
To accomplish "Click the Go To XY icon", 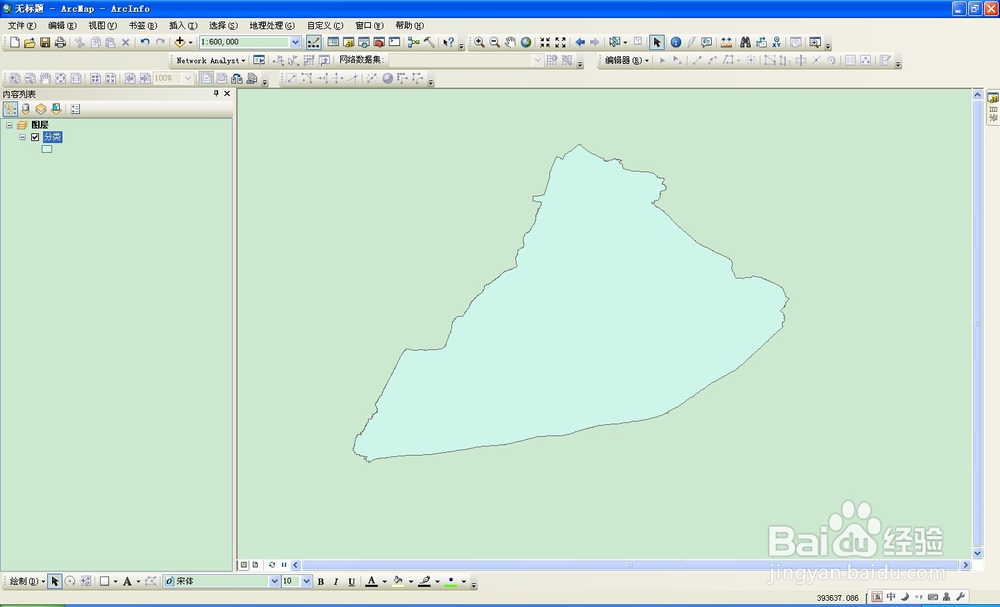I will [x=776, y=42].
